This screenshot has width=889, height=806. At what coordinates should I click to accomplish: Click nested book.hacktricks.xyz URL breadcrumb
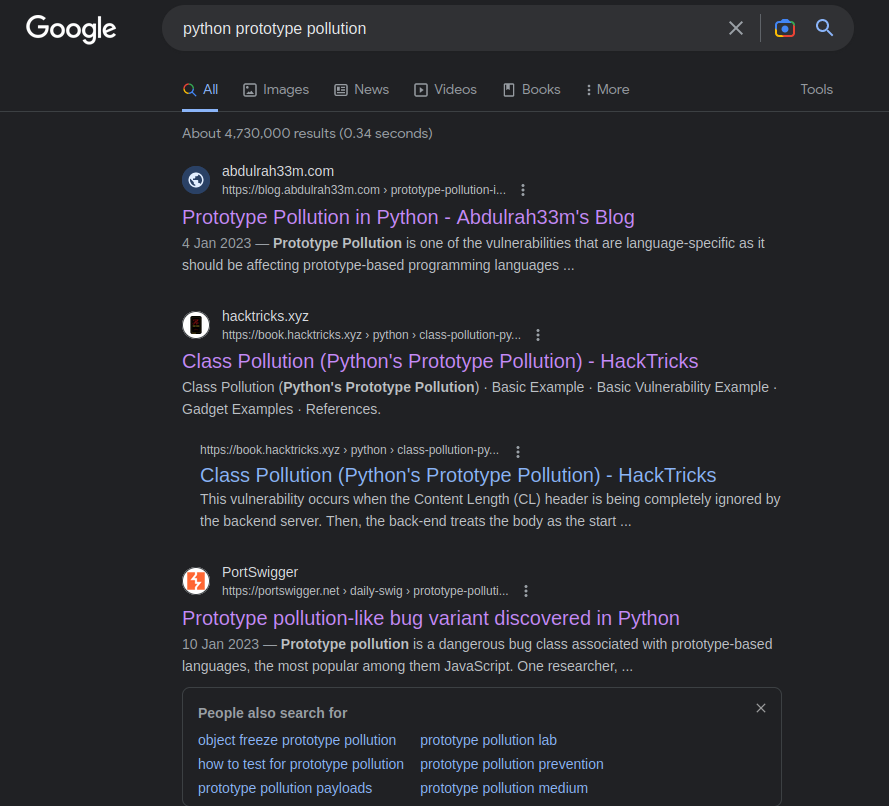(349, 450)
